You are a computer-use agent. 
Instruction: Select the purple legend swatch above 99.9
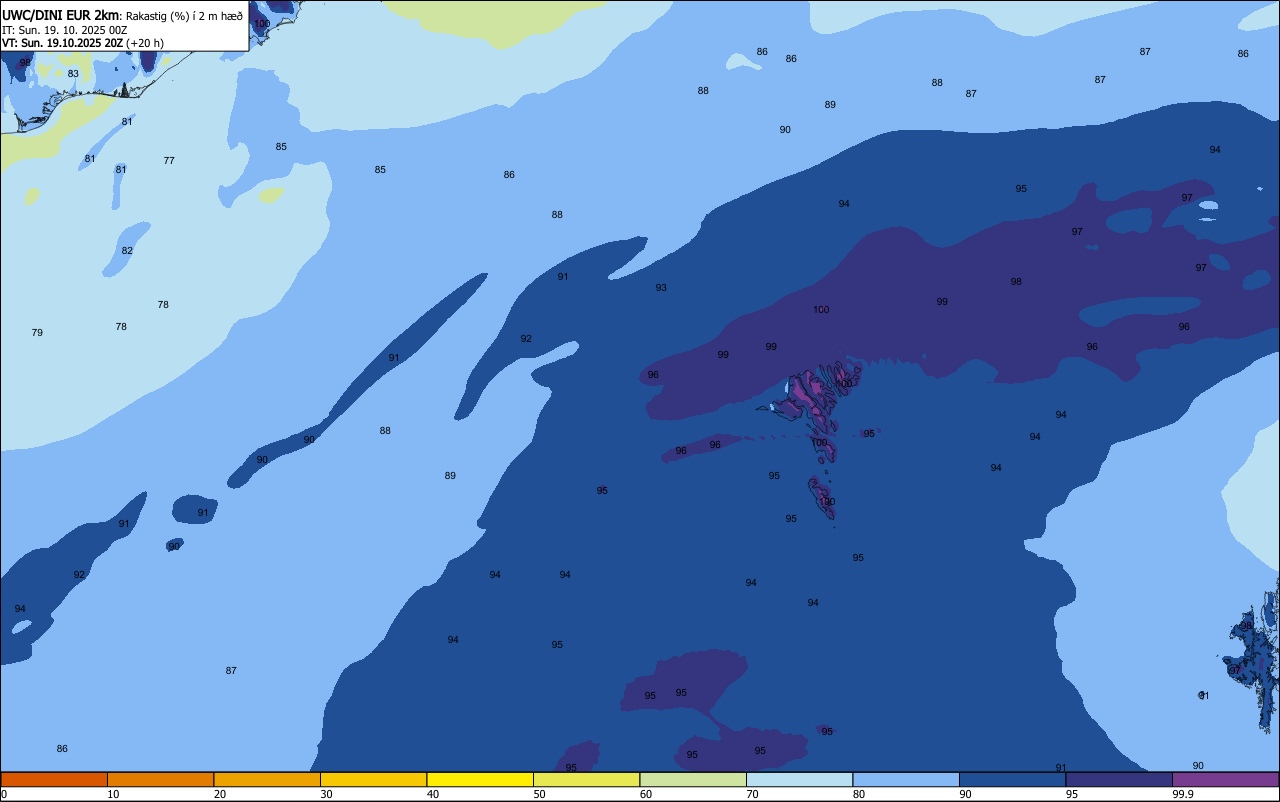1225,779
